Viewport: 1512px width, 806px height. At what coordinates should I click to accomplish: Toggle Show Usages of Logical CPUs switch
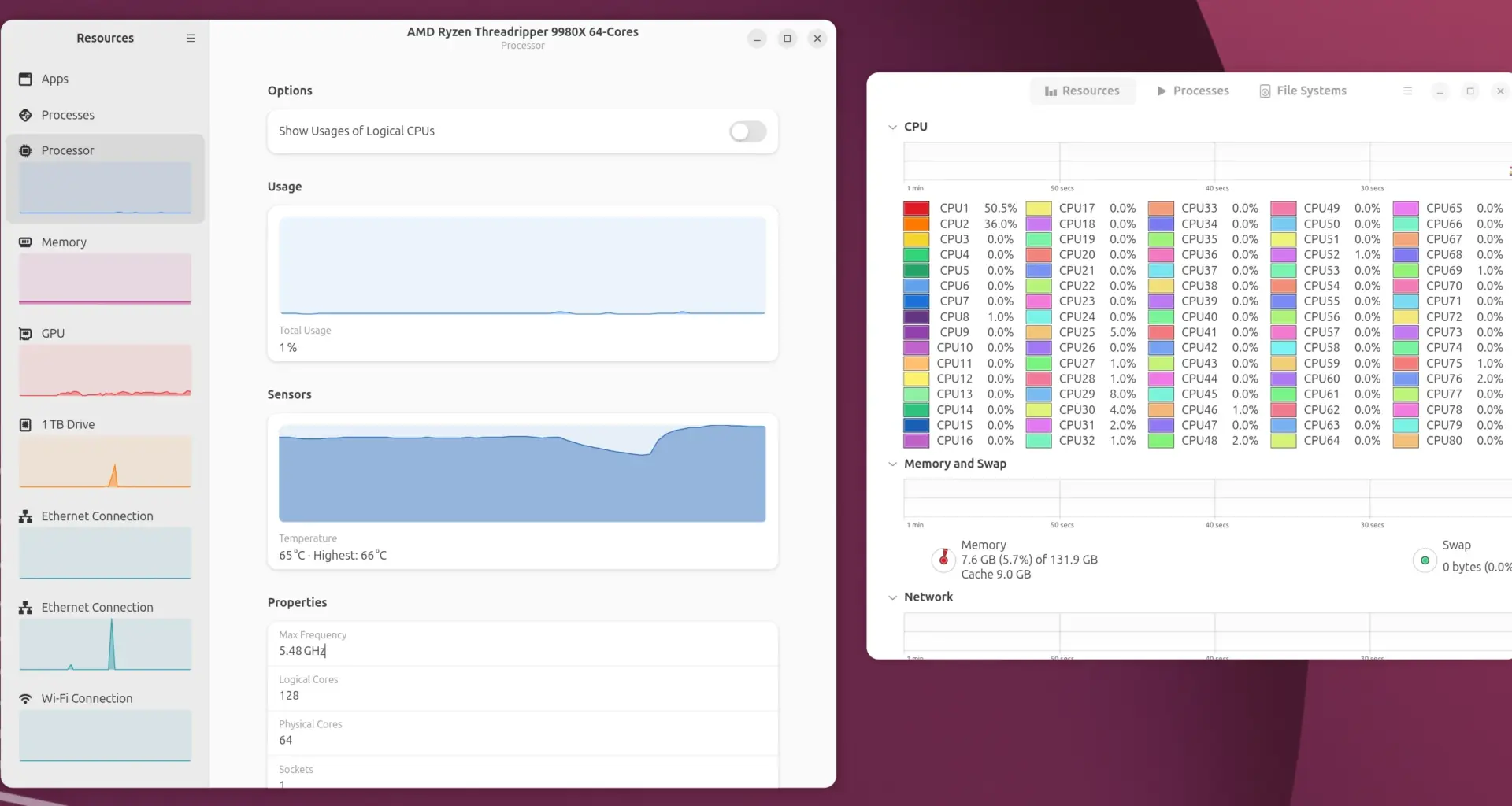[x=747, y=131]
